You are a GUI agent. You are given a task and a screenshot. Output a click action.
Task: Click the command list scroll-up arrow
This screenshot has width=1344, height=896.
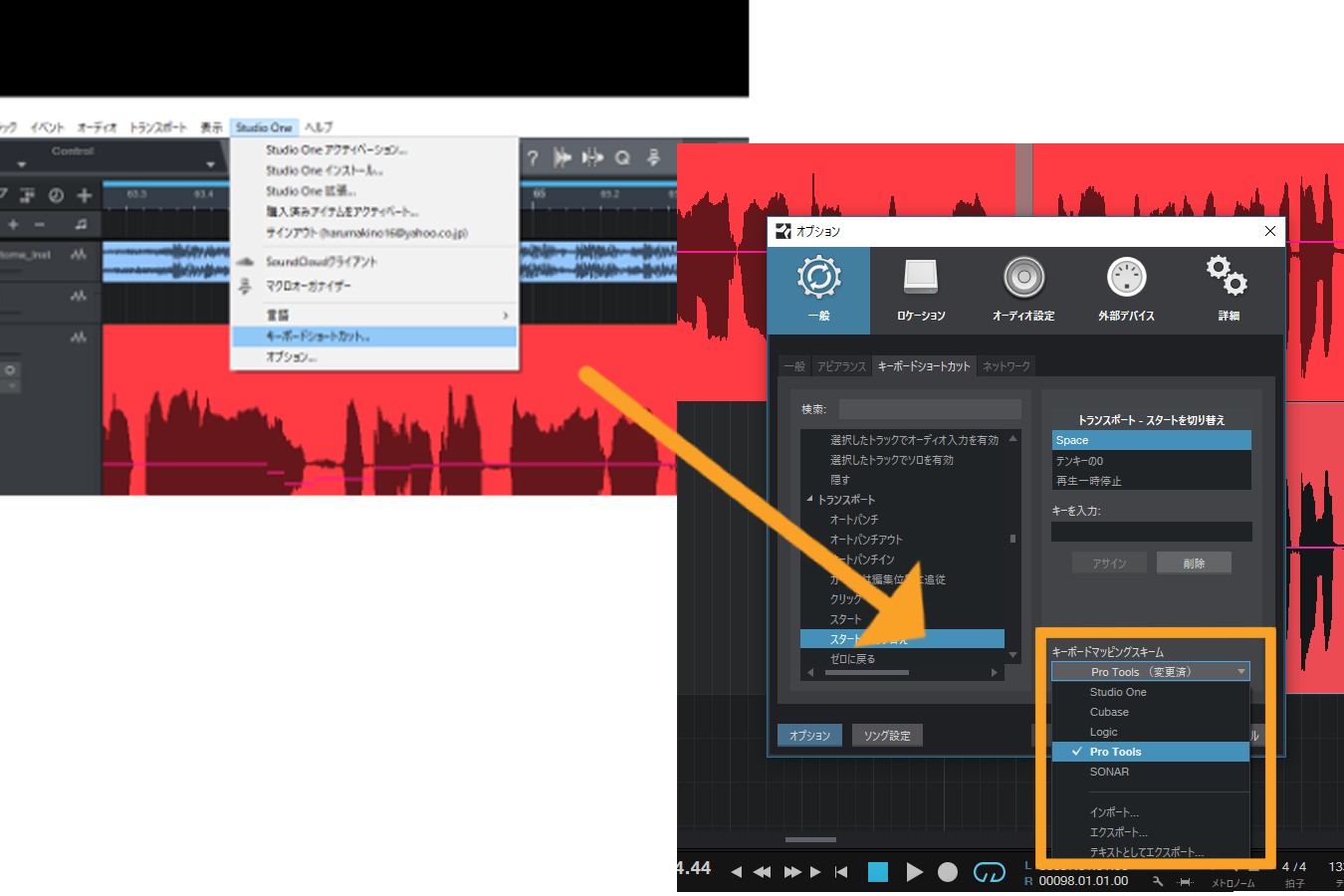(x=1013, y=438)
